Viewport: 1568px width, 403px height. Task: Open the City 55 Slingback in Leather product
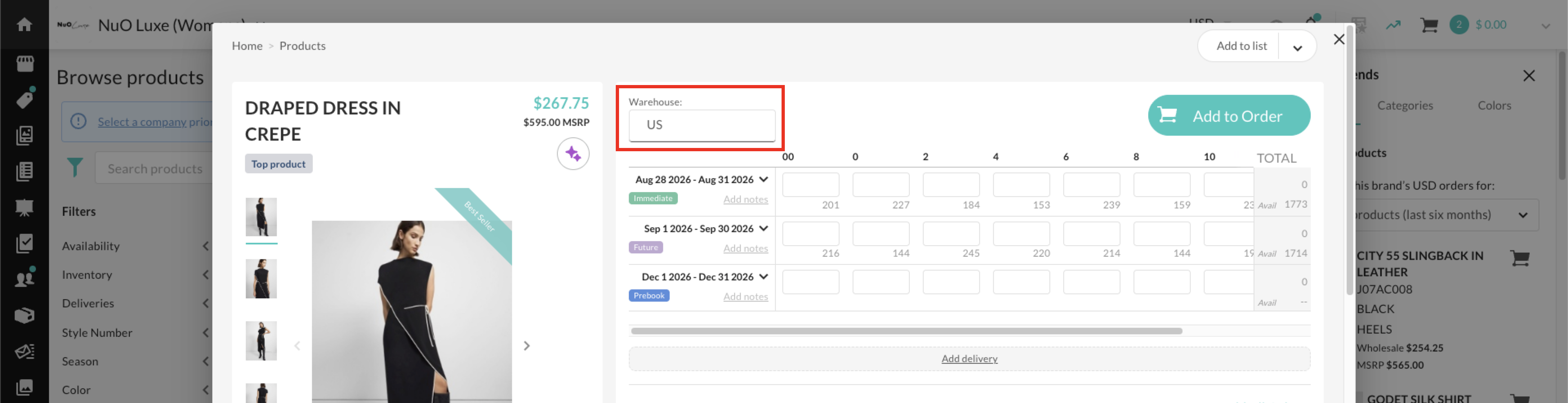pos(1419,263)
